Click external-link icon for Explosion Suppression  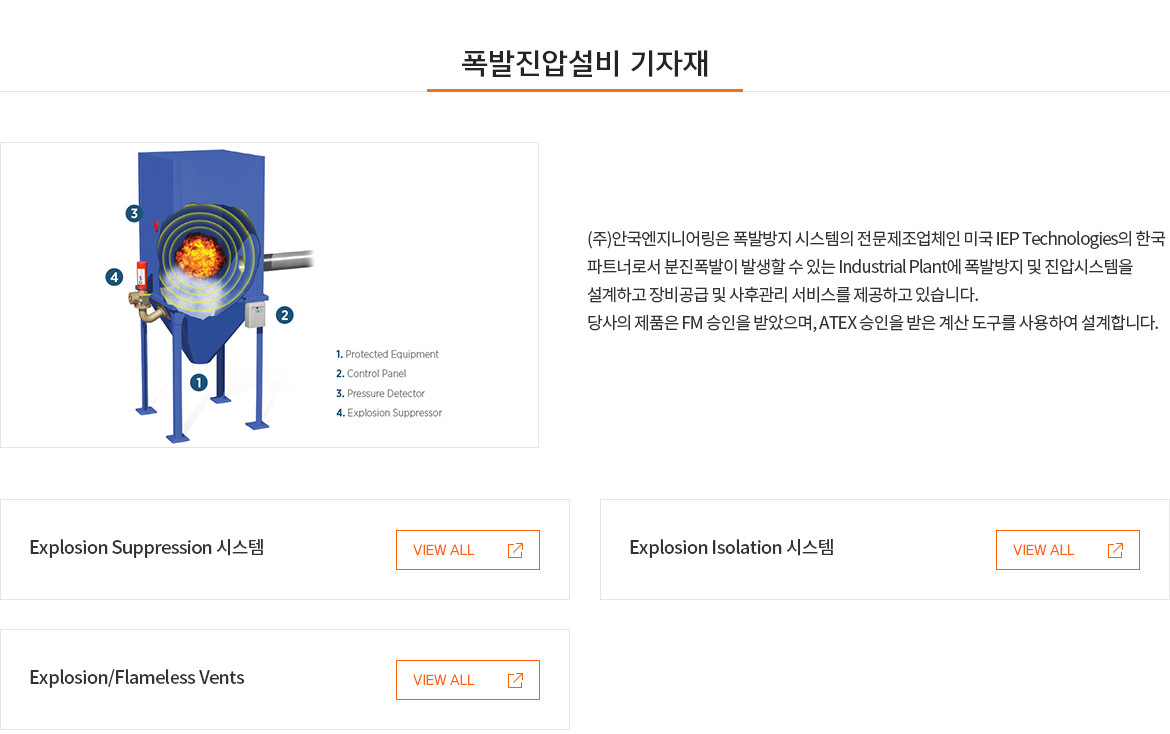pyautogui.click(x=515, y=550)
